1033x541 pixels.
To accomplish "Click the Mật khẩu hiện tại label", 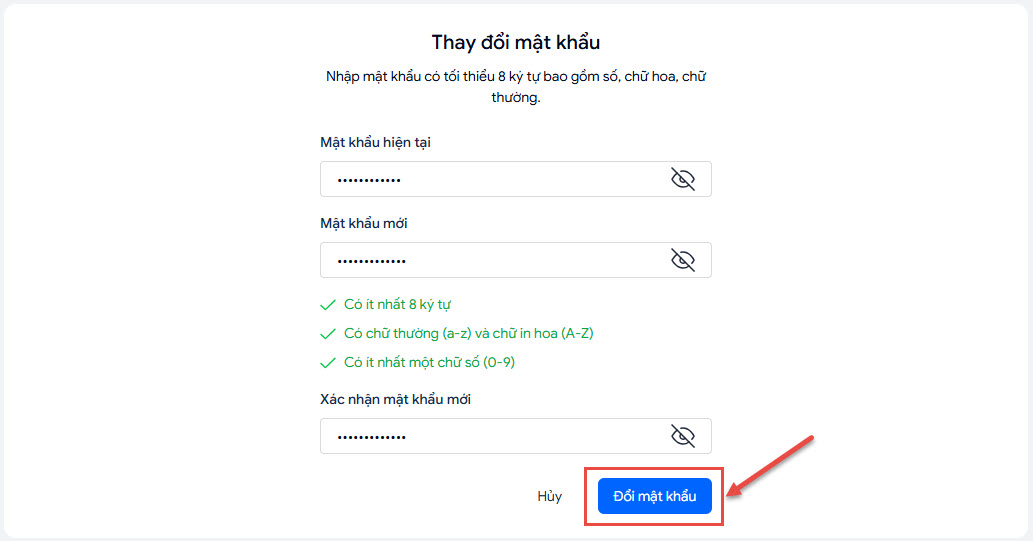I will pyautogui.click(x=375, y=143).
